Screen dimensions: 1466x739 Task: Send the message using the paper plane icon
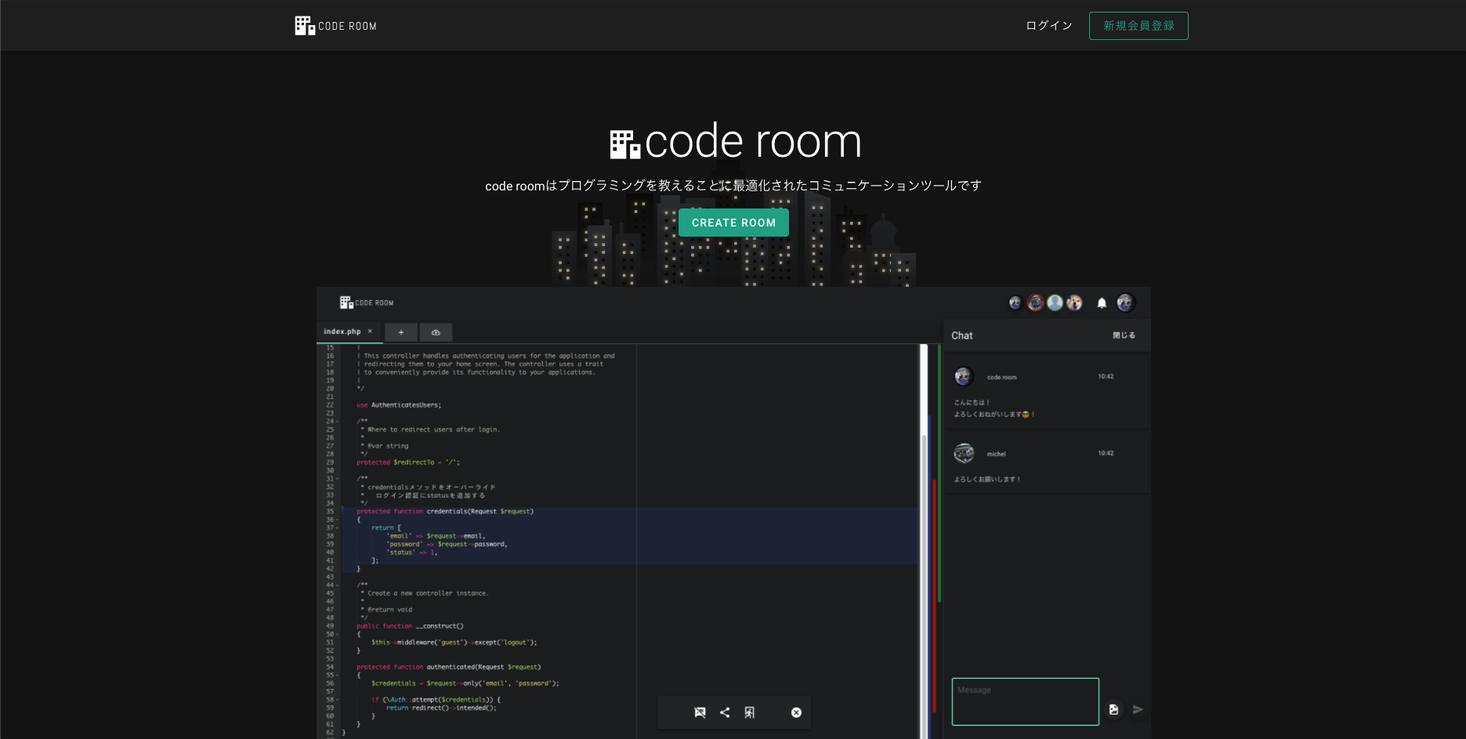1137,710
